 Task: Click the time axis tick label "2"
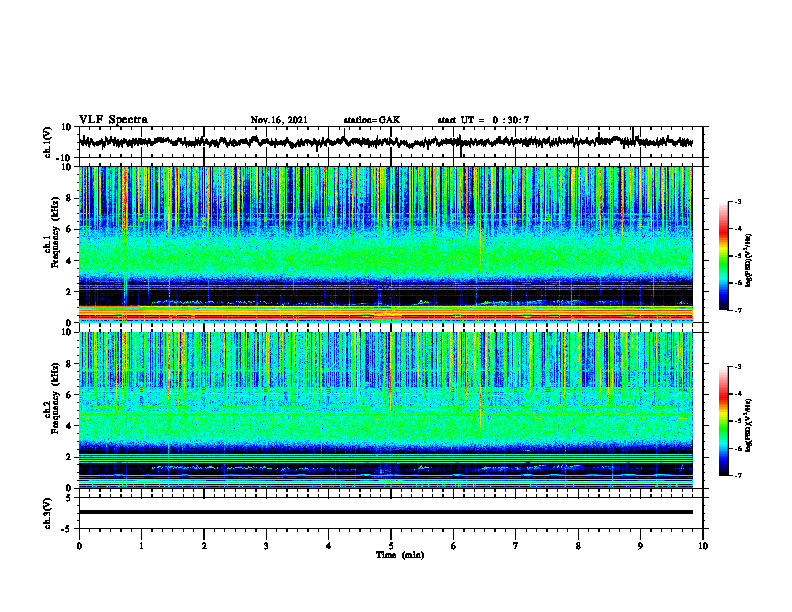204,546
